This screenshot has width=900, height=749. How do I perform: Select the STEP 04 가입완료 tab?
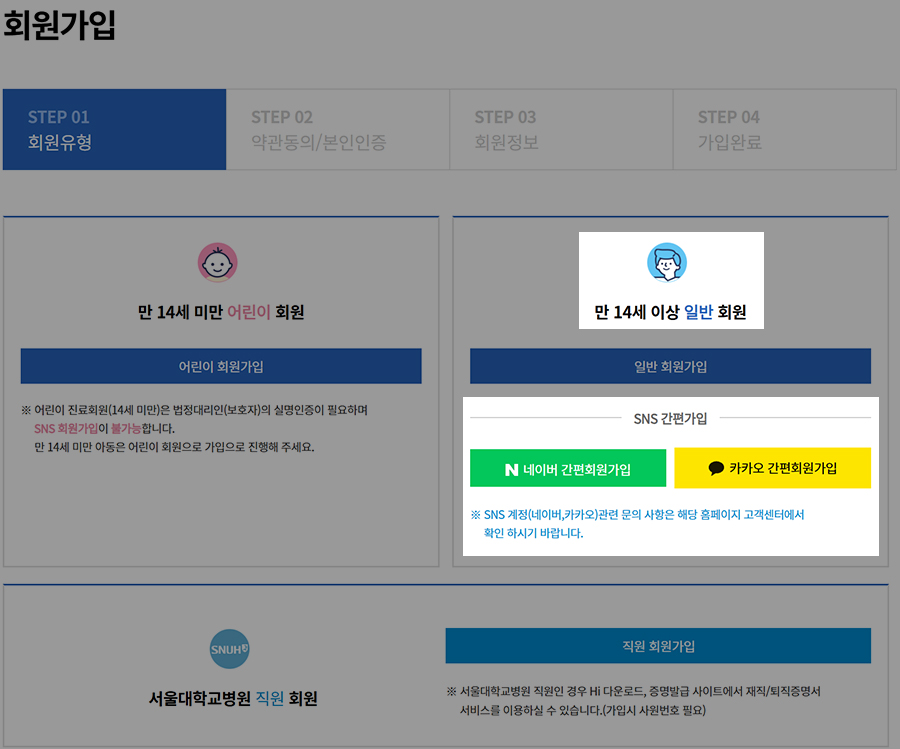(785, 129)
